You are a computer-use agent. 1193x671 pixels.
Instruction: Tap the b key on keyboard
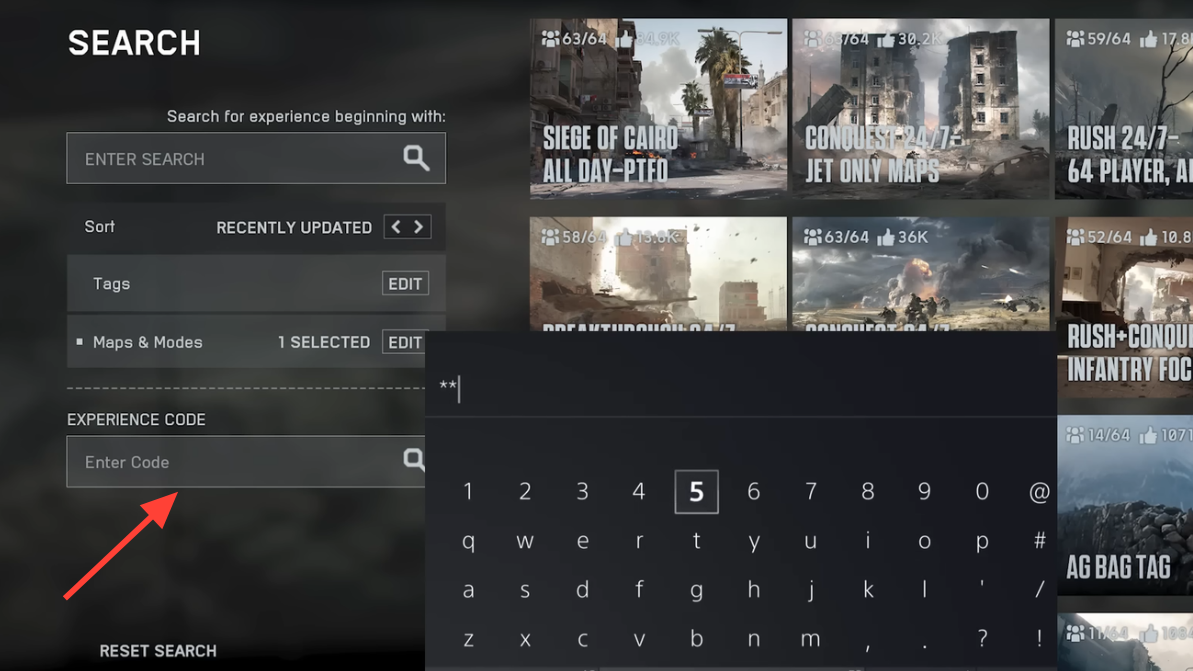(x=696, y=639)
